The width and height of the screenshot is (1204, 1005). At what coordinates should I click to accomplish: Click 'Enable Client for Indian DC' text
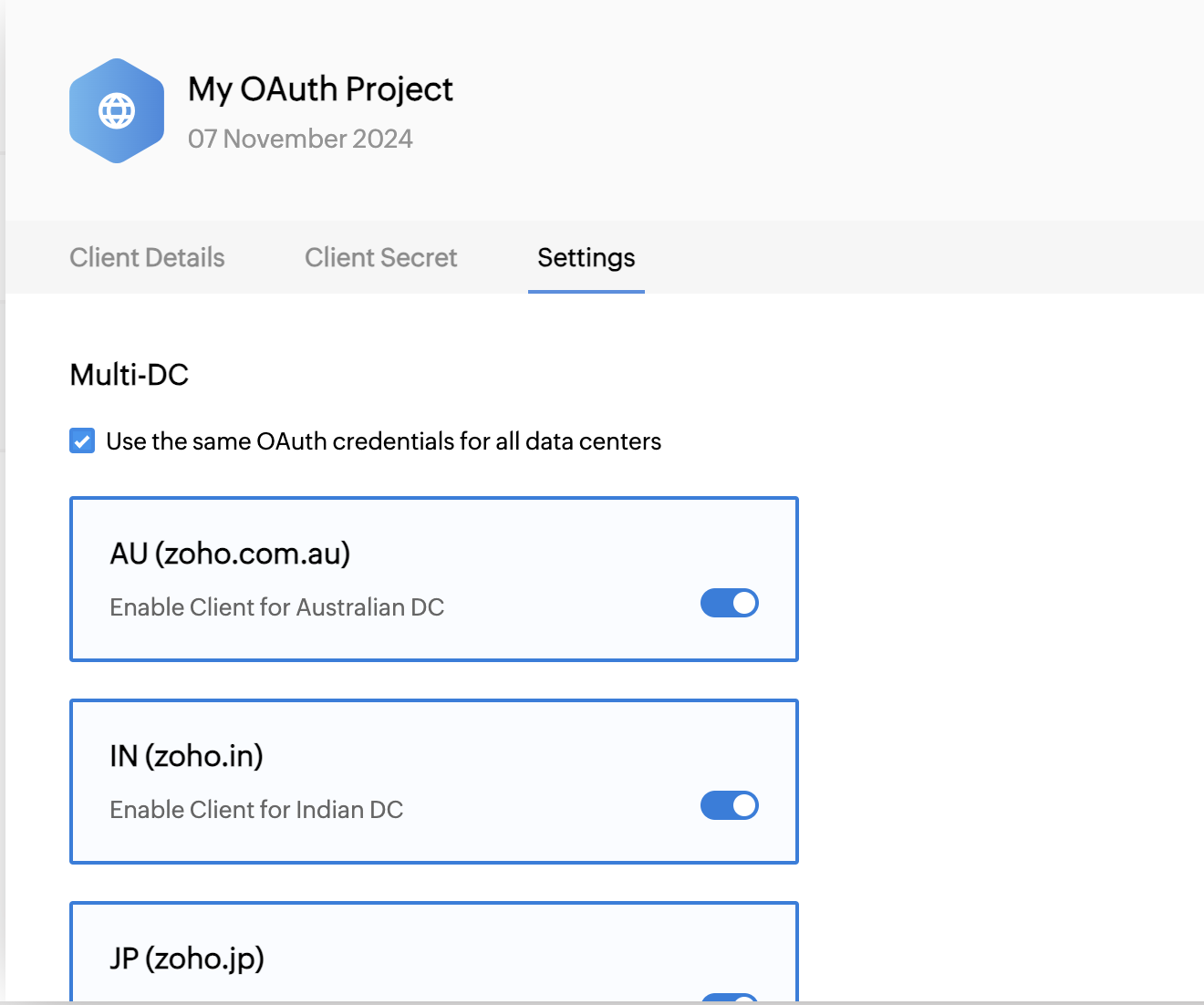point(256,810)
